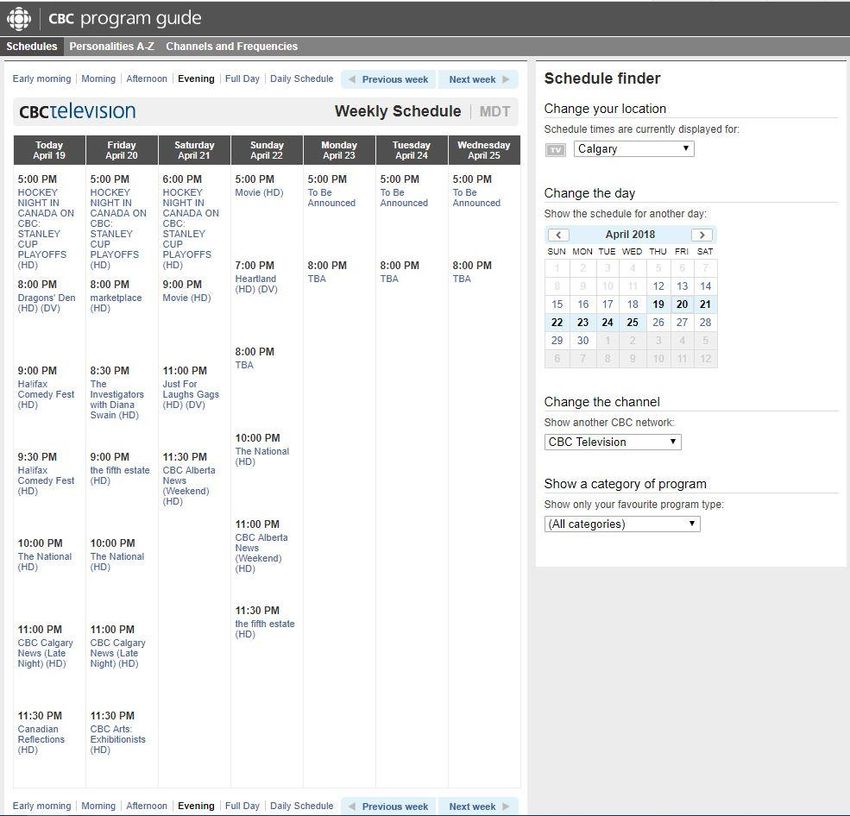
Task: Click the bottom Previous week button
Action: click(x=388, y=806)
